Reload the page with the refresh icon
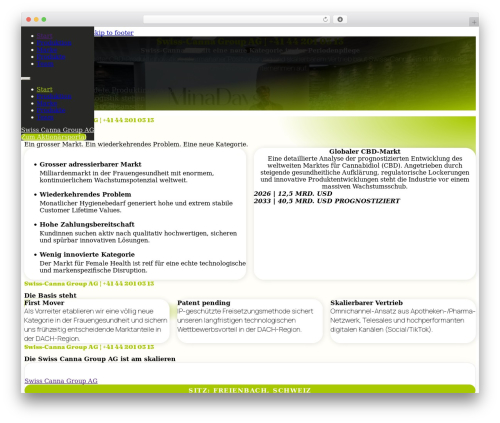The height and width of the screenshot is (423, 500). (325, 19)
